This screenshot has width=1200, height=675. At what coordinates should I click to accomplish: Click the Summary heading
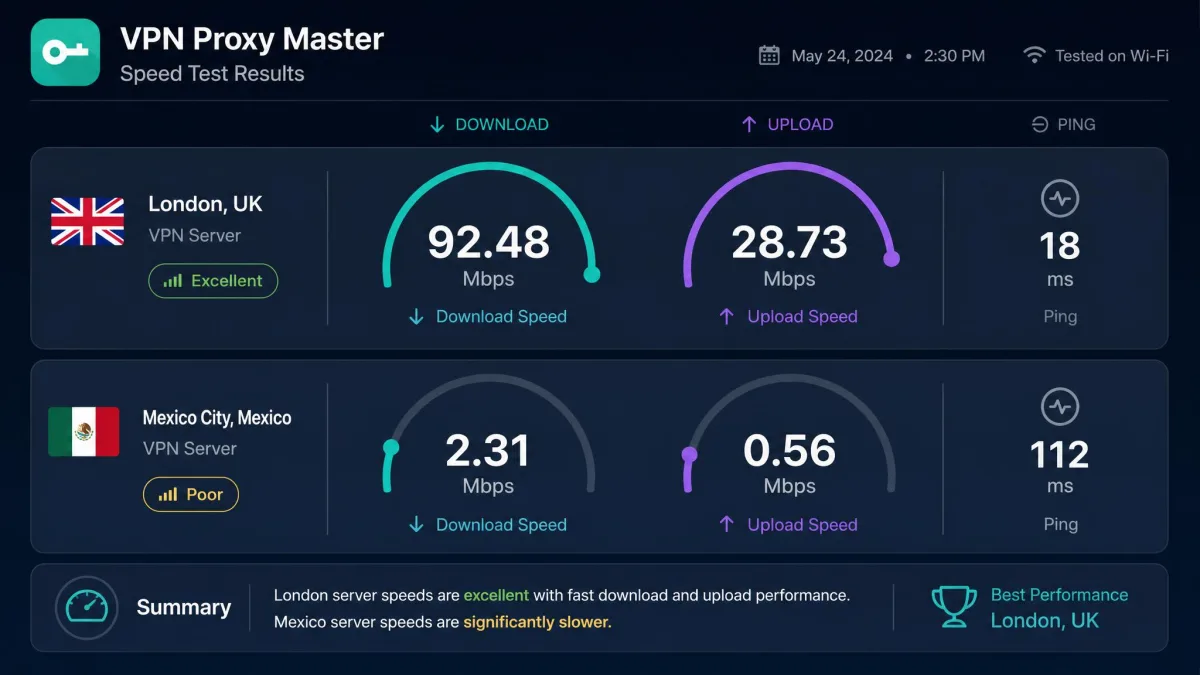184,607
